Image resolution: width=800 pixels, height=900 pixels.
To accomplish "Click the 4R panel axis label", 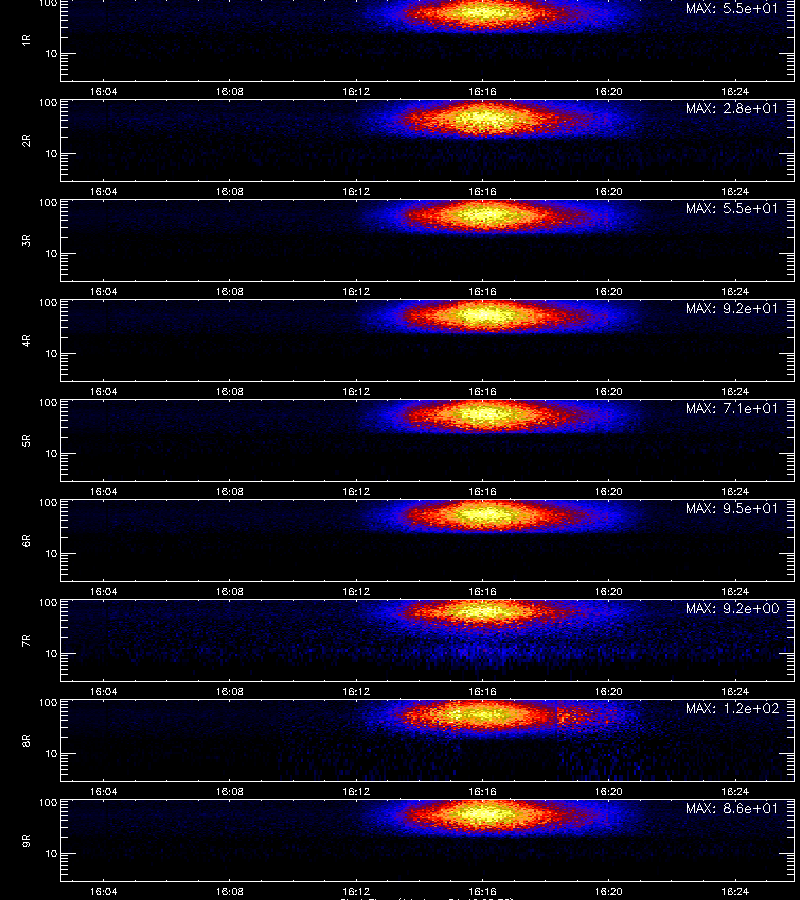I will (x=26, y=340).
